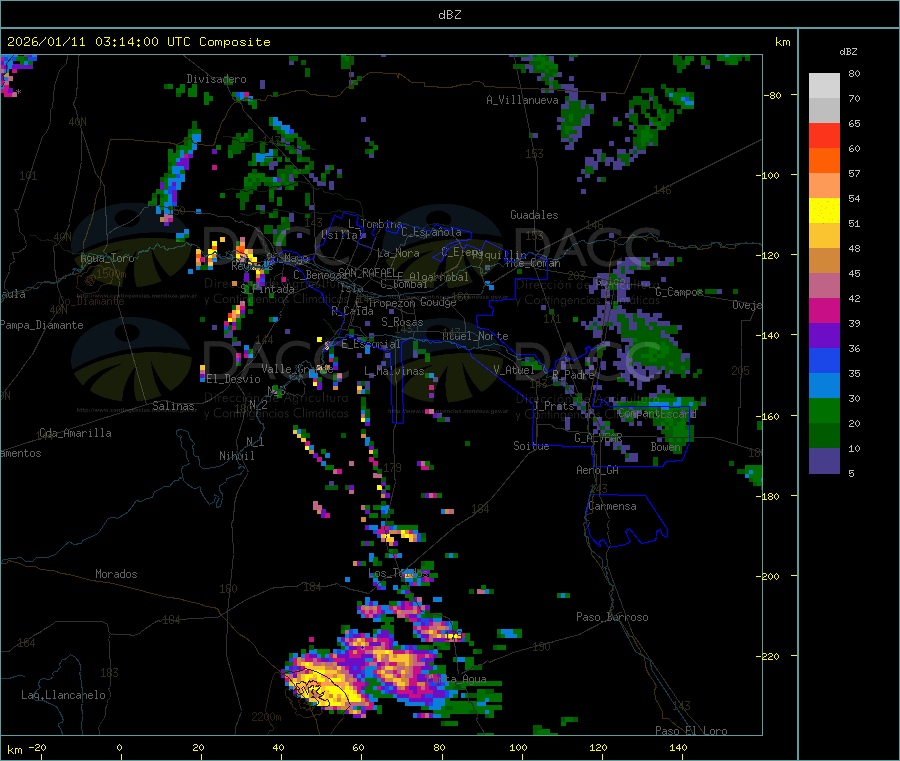Click the 'Punta_Agua' map label

pyautogui.click(x=457, y=679)
